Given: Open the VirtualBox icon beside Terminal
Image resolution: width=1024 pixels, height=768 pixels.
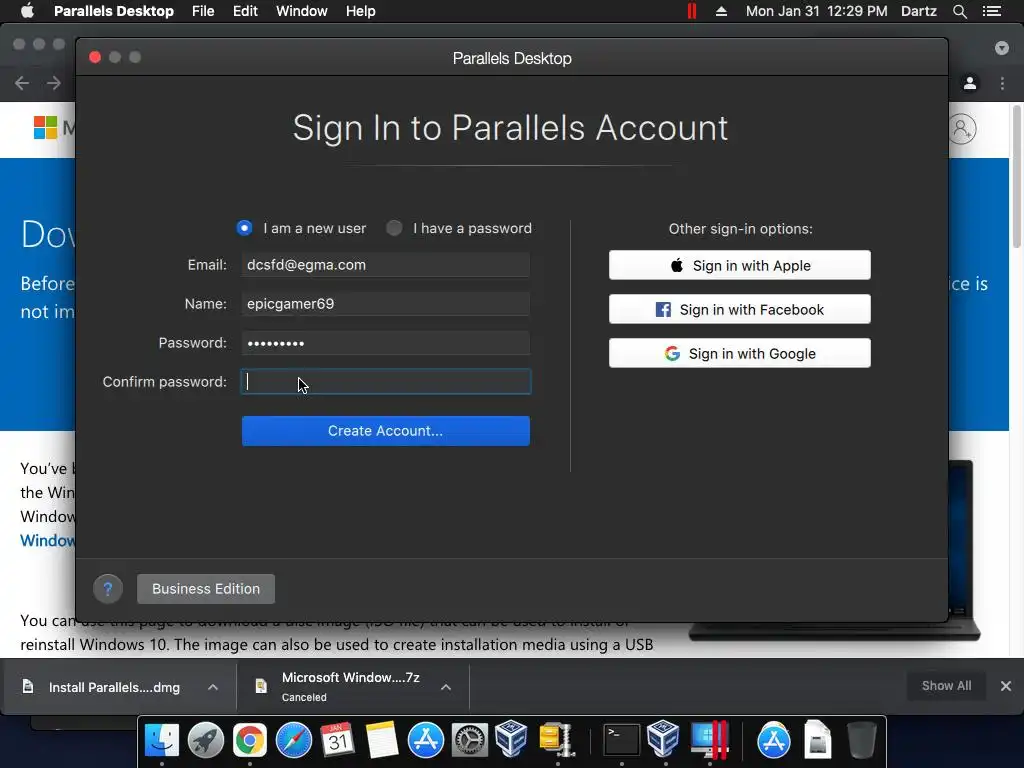Looking at the screenshot, I should [664, 741].
